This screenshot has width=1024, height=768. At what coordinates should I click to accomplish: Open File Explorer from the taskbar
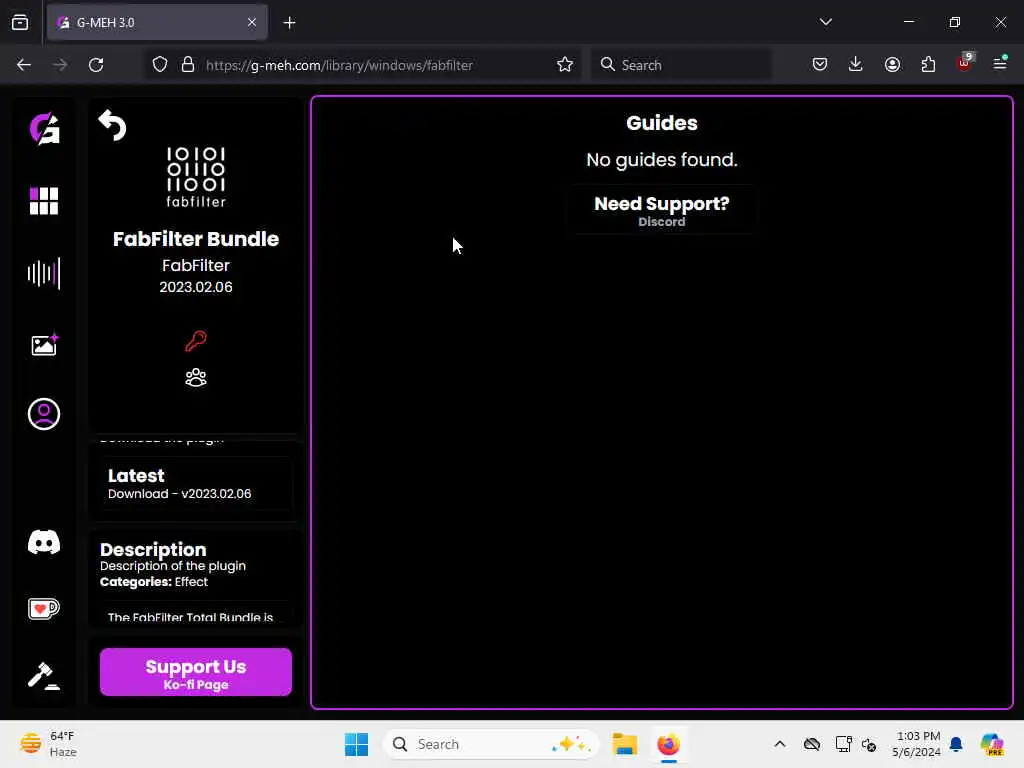(624, 744)
